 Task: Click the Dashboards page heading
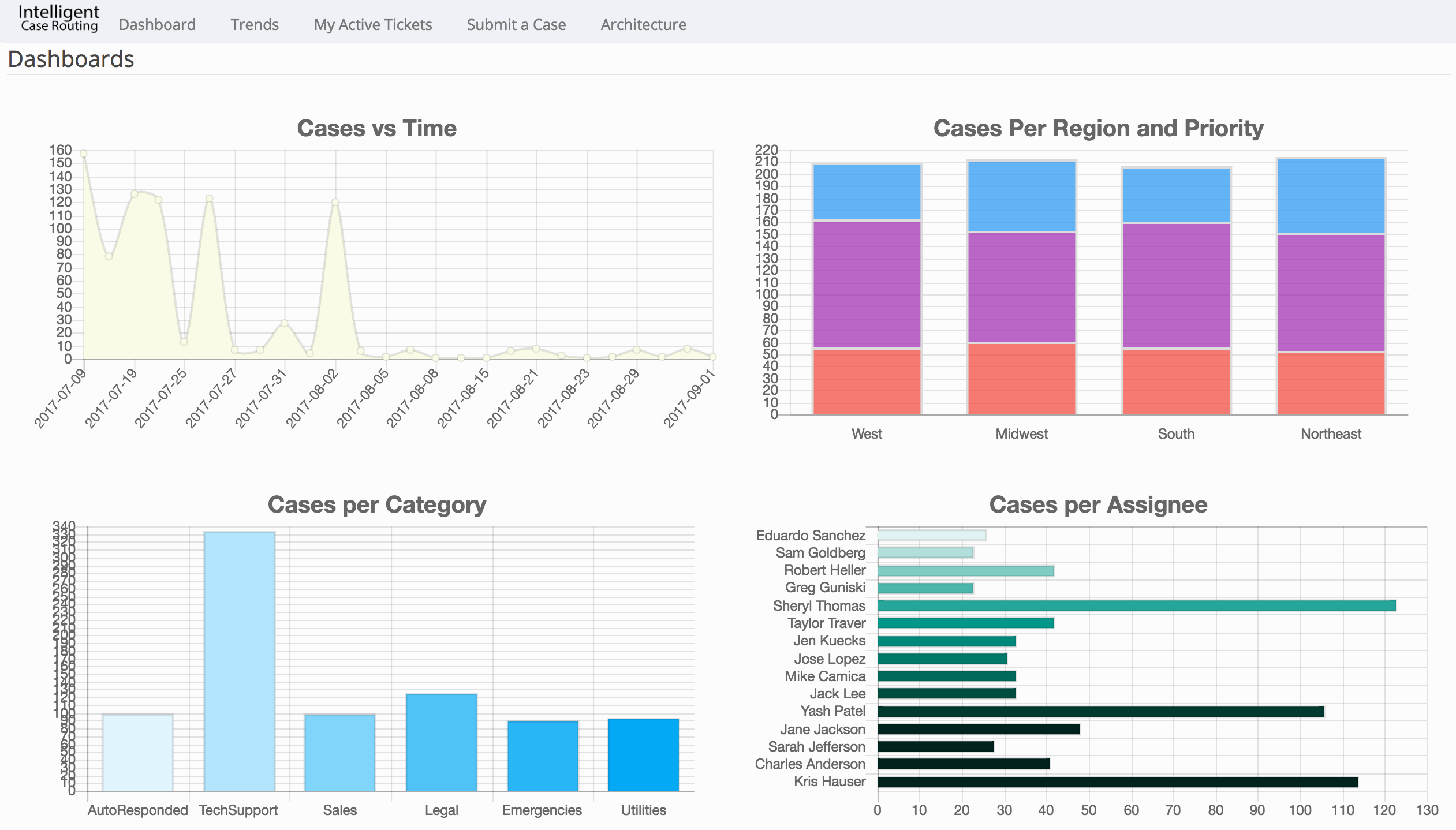71,59
